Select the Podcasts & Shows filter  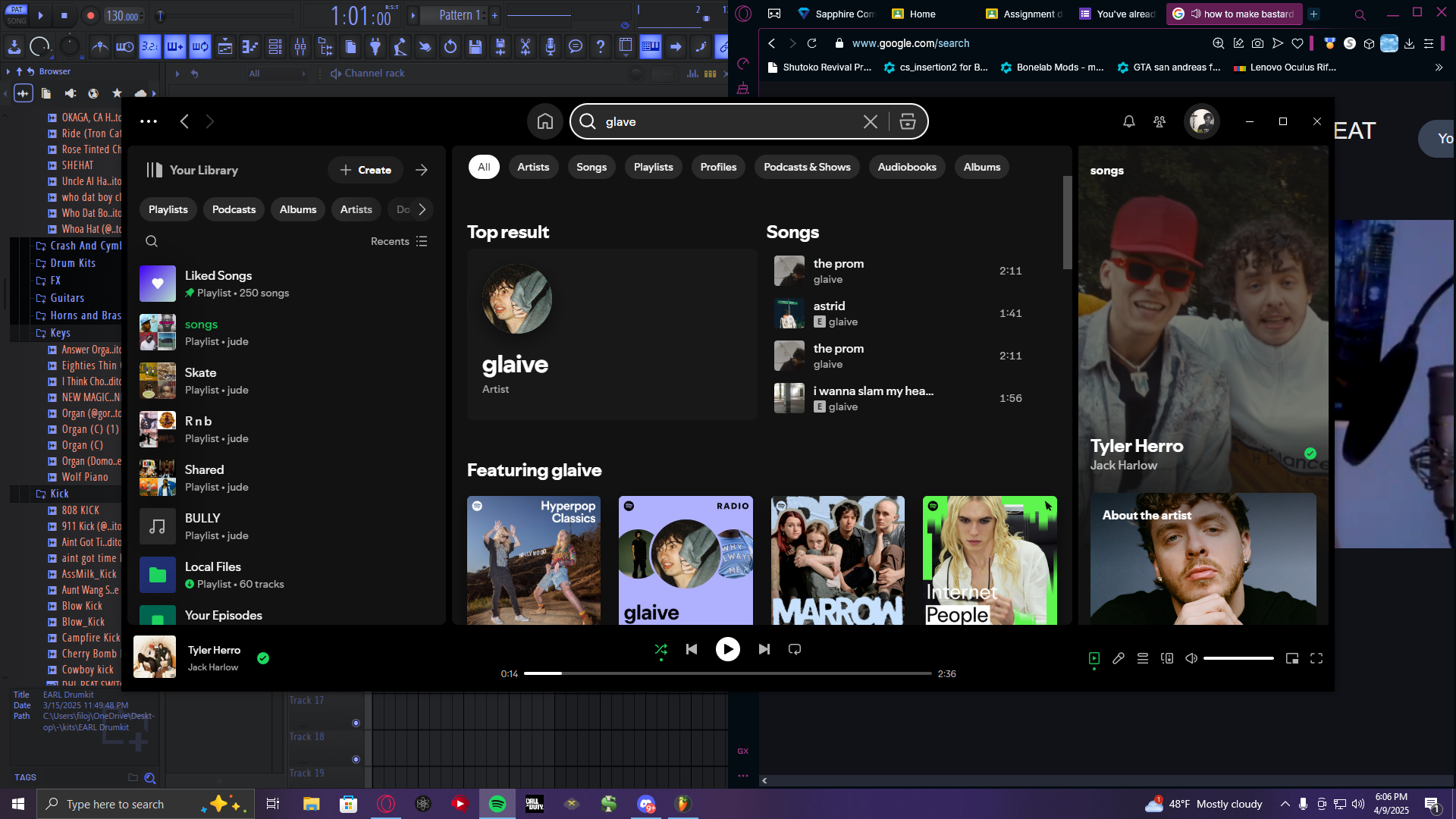click(x=807, y=167)
